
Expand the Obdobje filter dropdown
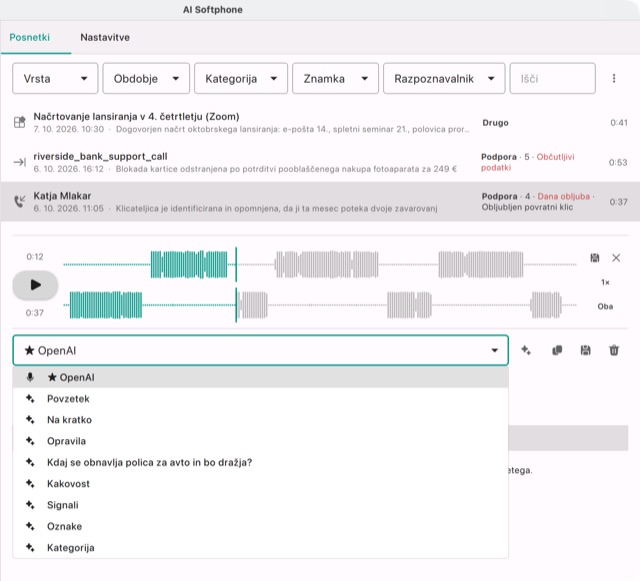[146, 78]
